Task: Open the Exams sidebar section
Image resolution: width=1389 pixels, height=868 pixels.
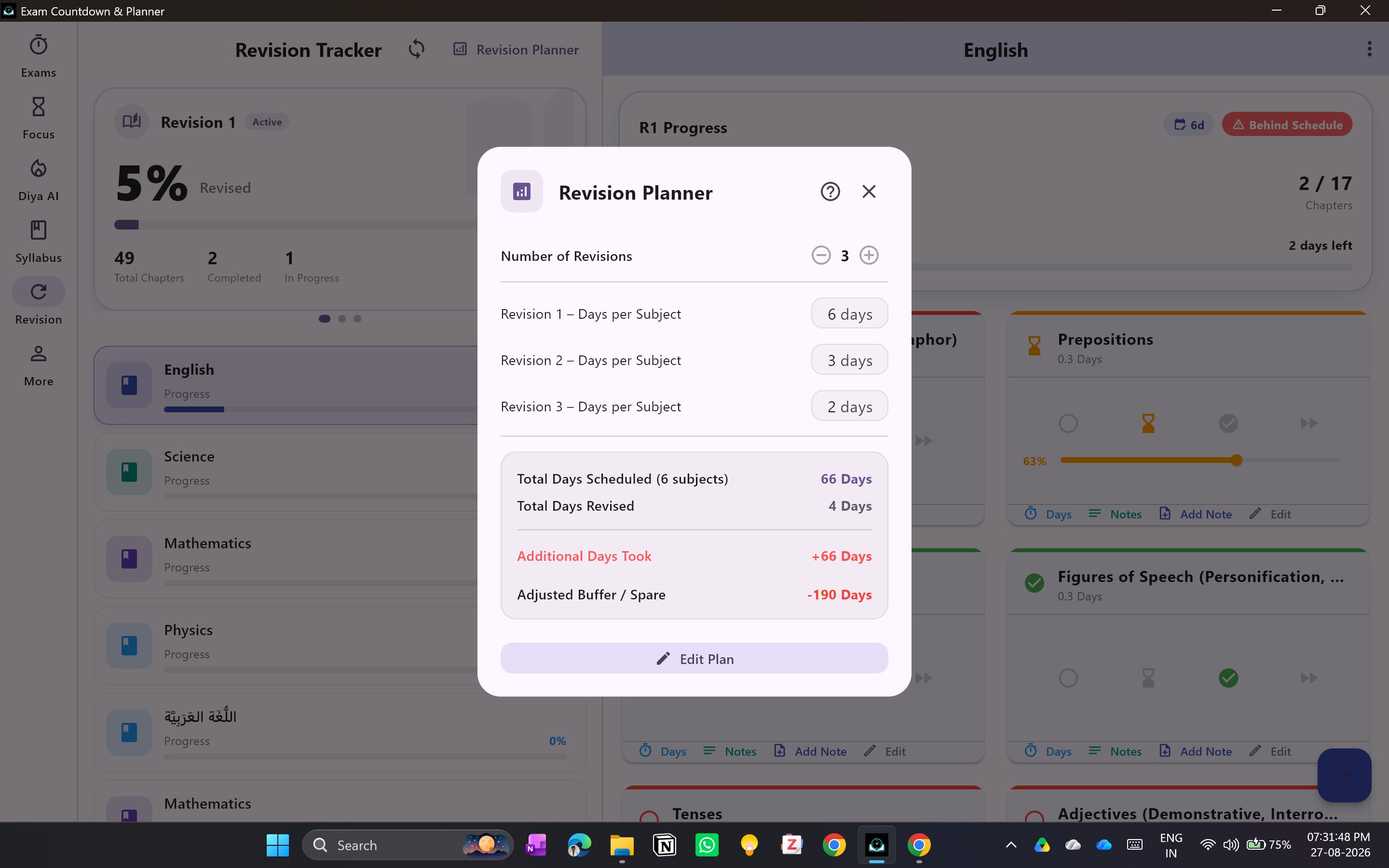Action: pyautogui.click(x=39, y=56)
